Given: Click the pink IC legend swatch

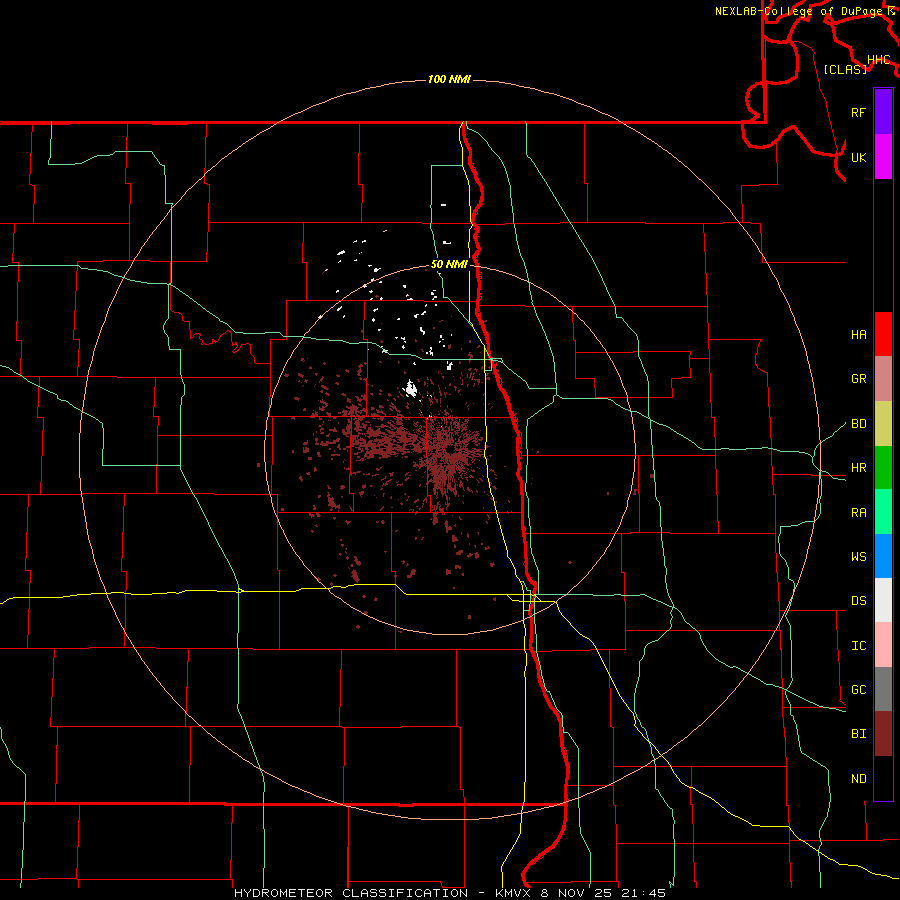Looking at the screenshot, I should [883, 645].
